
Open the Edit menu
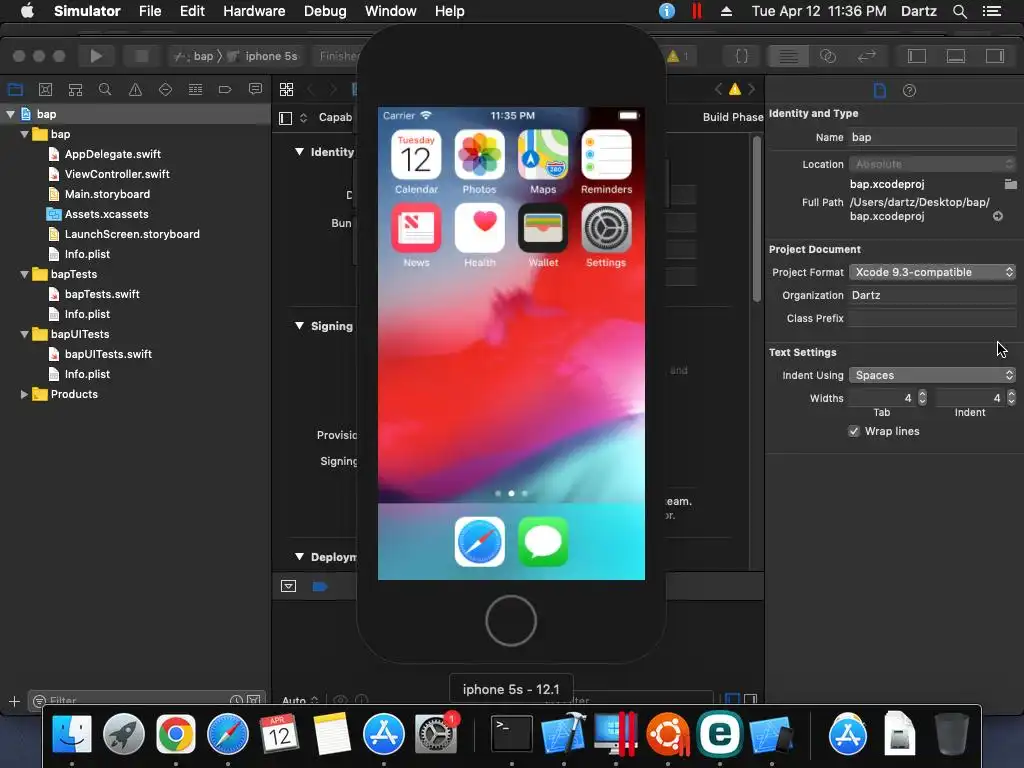point(192,11)
